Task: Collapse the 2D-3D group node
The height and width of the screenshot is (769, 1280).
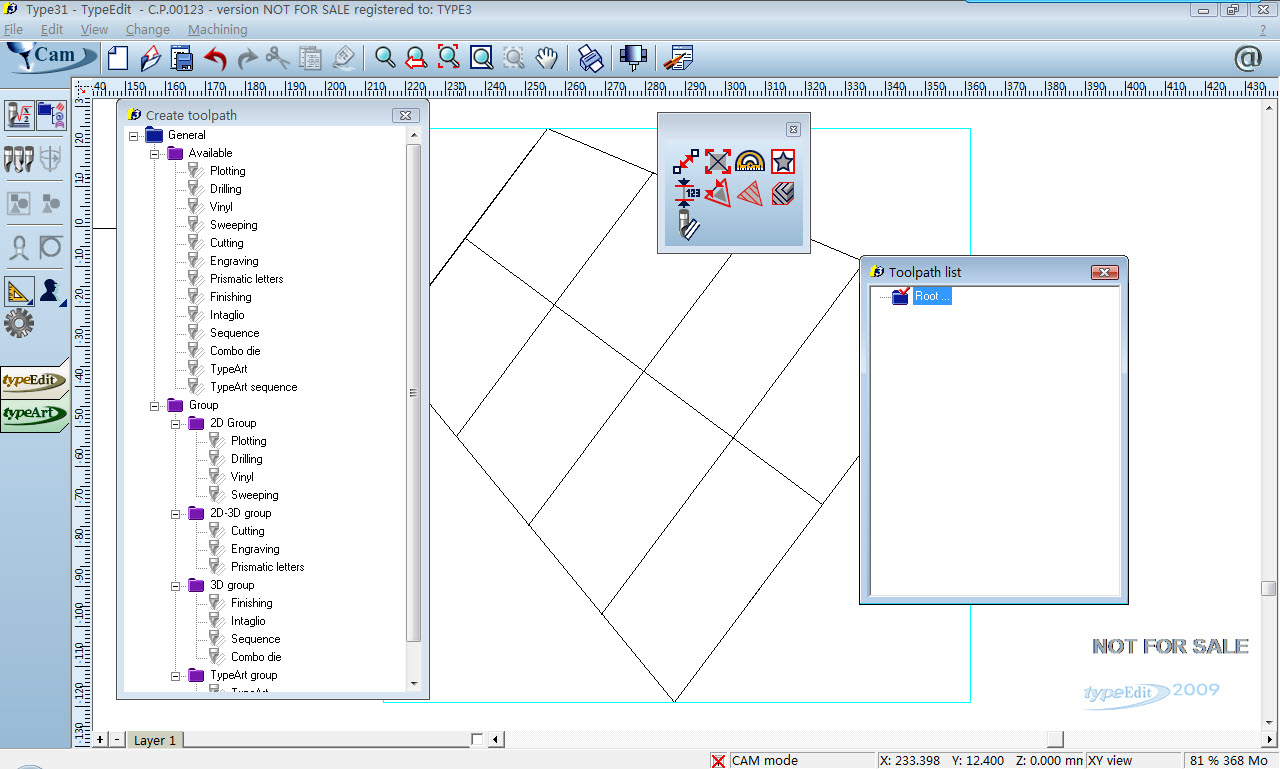Action: pyautogui.click(x=175, y=513)
